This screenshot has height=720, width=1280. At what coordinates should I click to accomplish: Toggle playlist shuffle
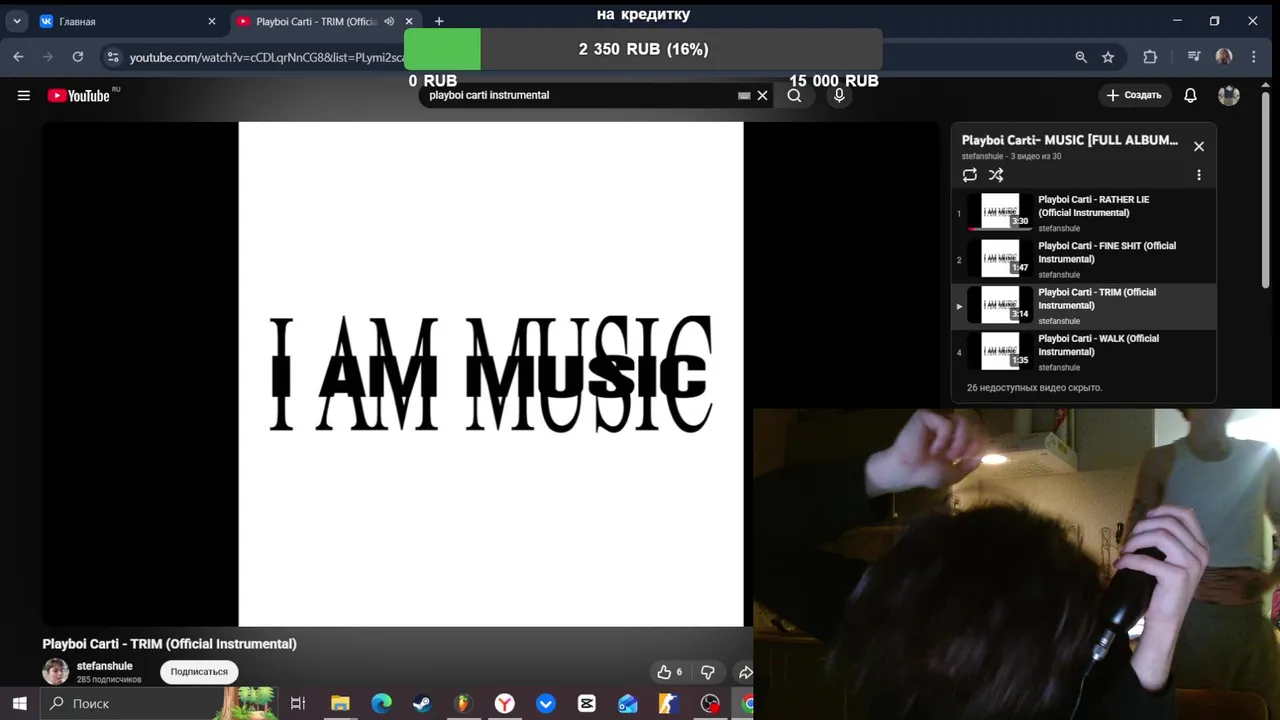[x=996, y=175]
